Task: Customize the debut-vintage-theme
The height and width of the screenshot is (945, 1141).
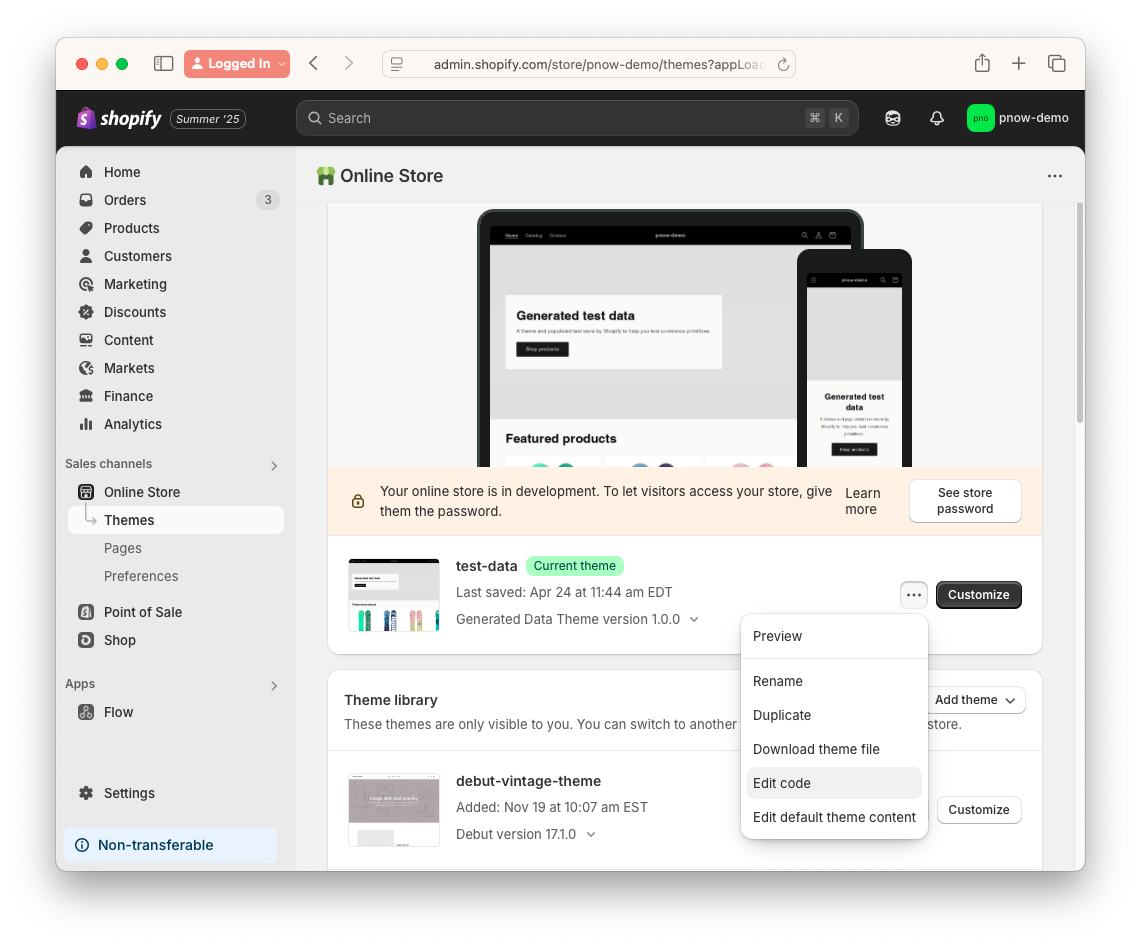Action: point(979,810)
